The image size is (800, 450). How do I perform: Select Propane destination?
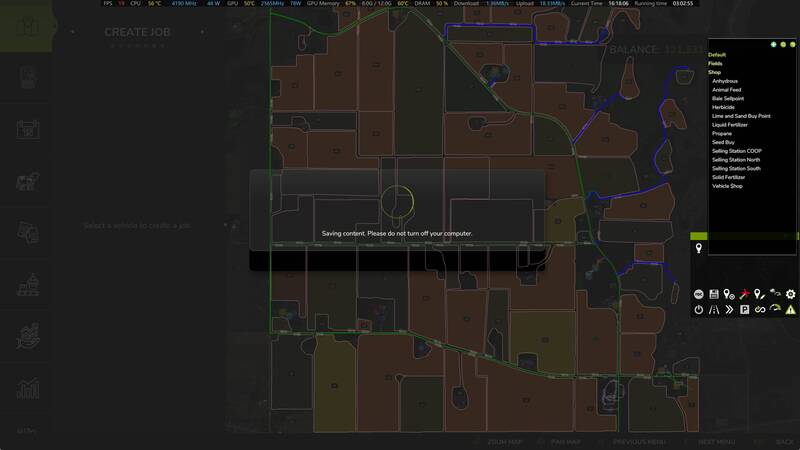pyautogui.click(x=722, y=134)
